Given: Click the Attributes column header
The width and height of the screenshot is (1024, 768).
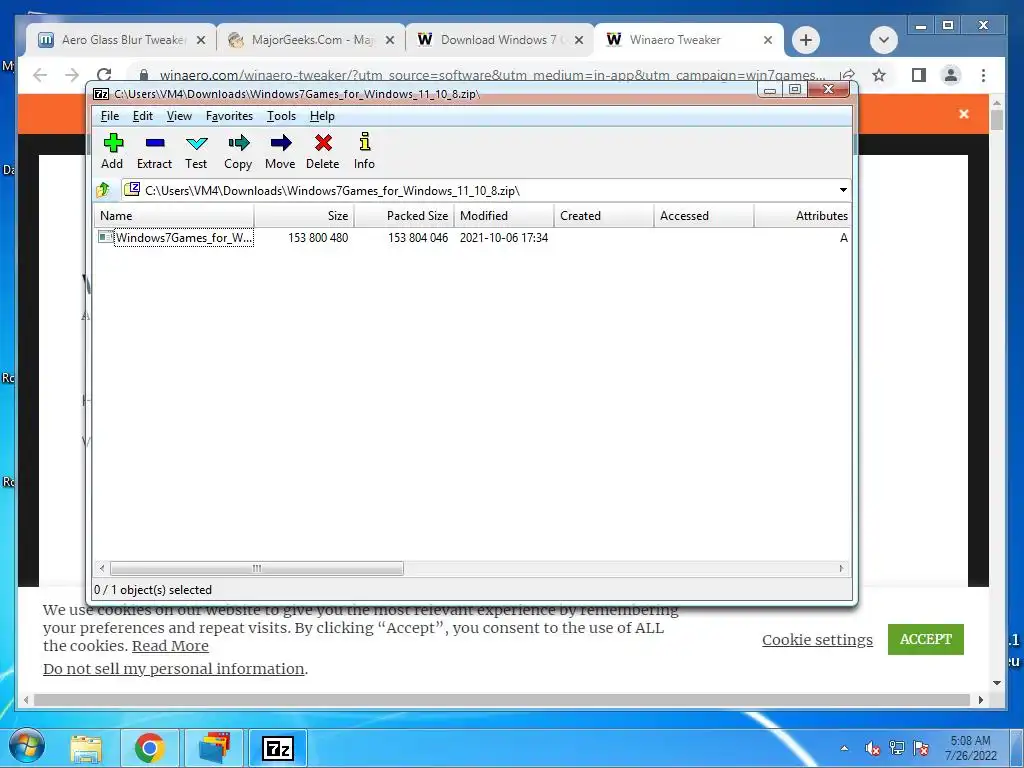Looking at the screenshot, I should (803, 216).
